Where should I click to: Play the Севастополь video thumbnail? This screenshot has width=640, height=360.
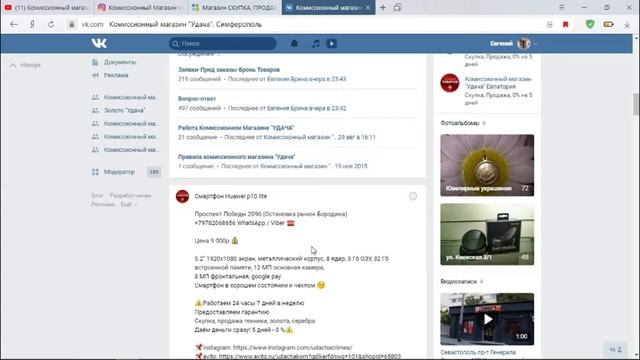(487, 319)
